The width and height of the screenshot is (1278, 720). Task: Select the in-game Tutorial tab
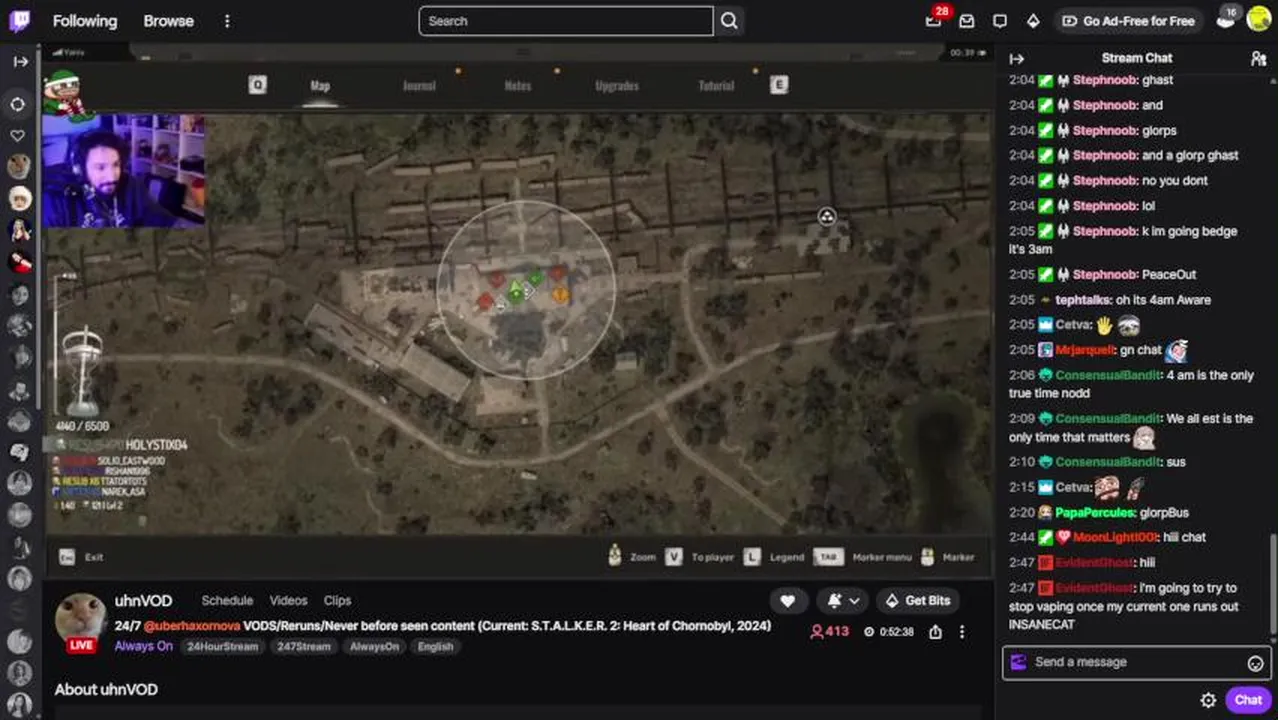coord(716,86)
